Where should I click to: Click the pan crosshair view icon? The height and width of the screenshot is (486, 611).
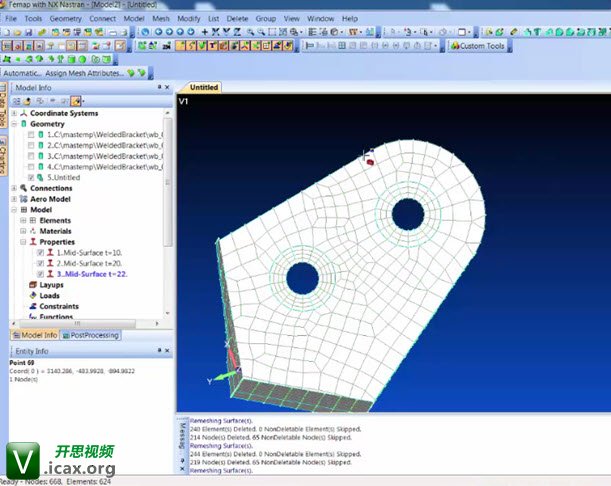click(205, 32)
